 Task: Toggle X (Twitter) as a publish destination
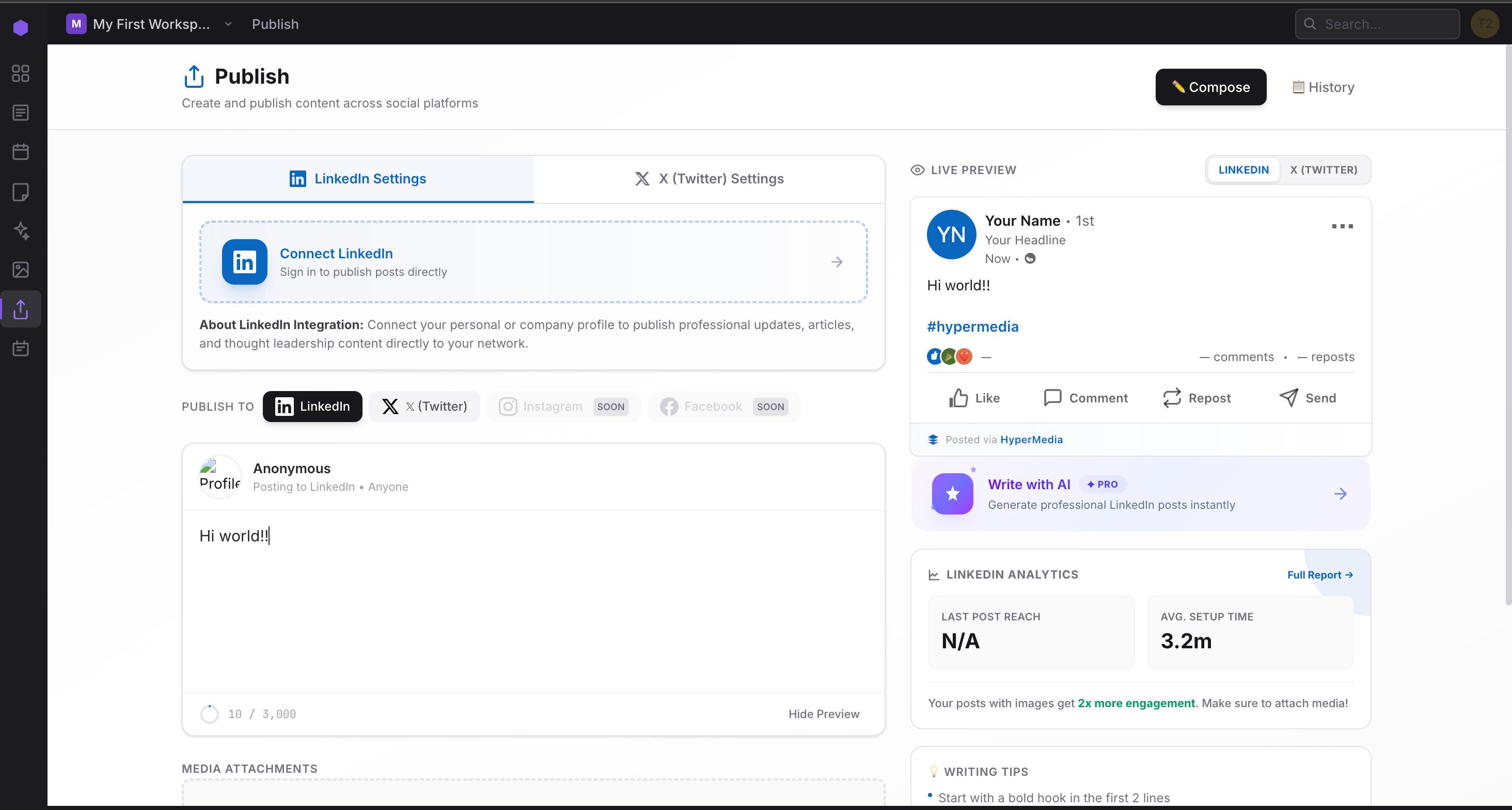pyautogui.click(x=424, y=406)
